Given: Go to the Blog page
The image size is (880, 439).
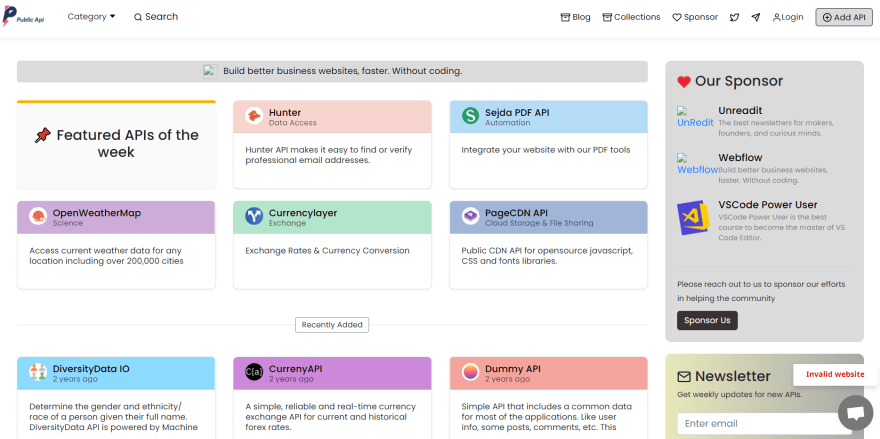Looking at the screenshot, I should pyautogui.click(x=576, y=17).
